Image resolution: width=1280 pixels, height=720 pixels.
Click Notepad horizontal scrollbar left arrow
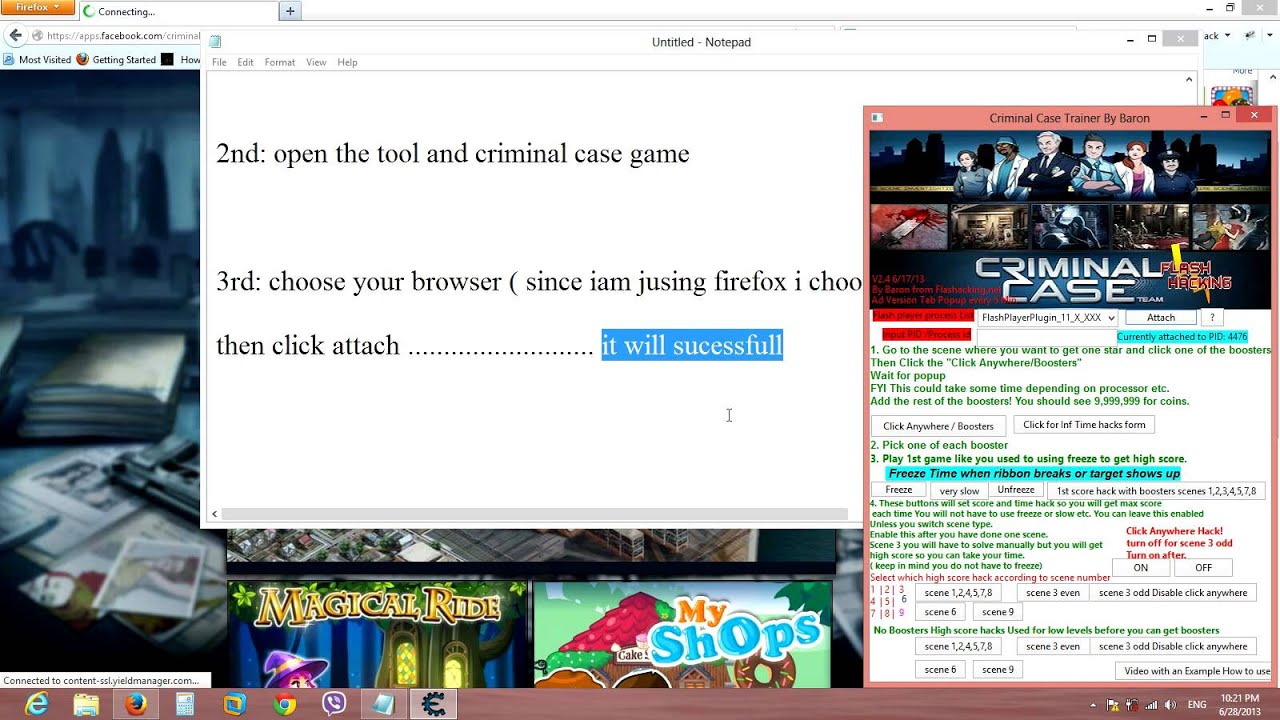[x=214, y=514]
